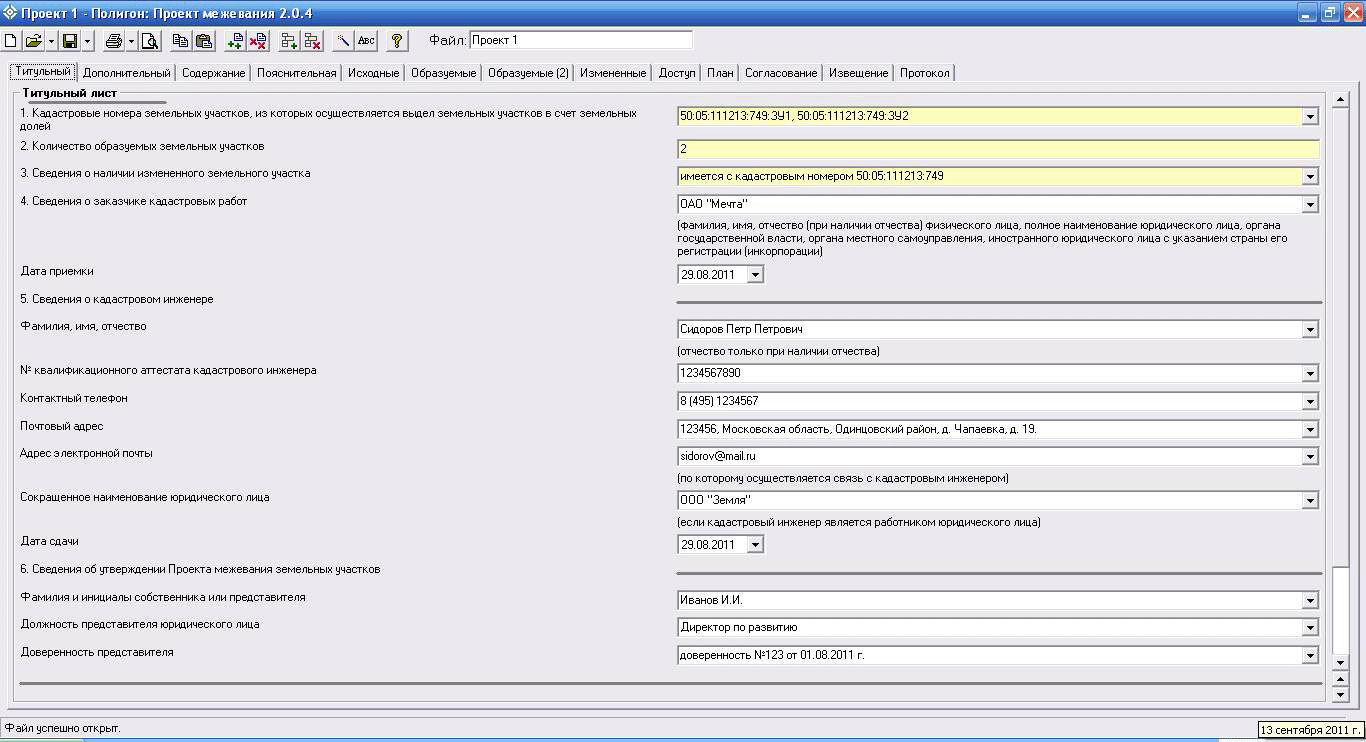Click the Open folder toolbar icon

tap(34, 41)
